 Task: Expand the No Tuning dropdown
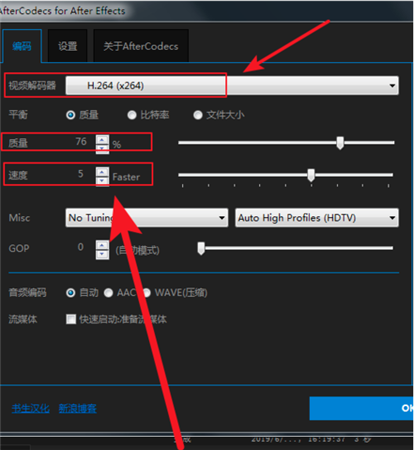(x=147, y=218)
